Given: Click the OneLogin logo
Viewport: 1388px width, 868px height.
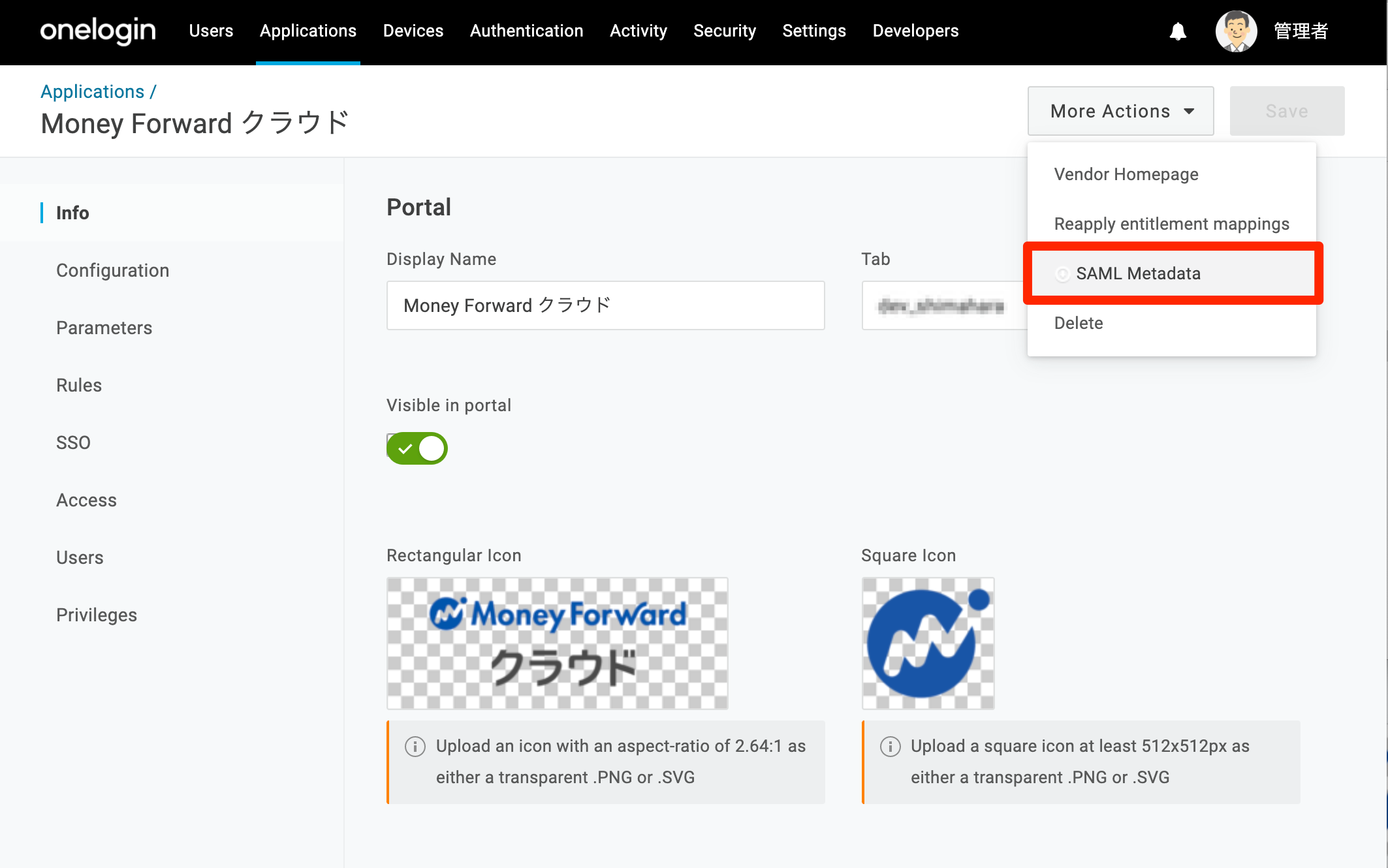Looking at the screenshot, I should tap(98, 31).
